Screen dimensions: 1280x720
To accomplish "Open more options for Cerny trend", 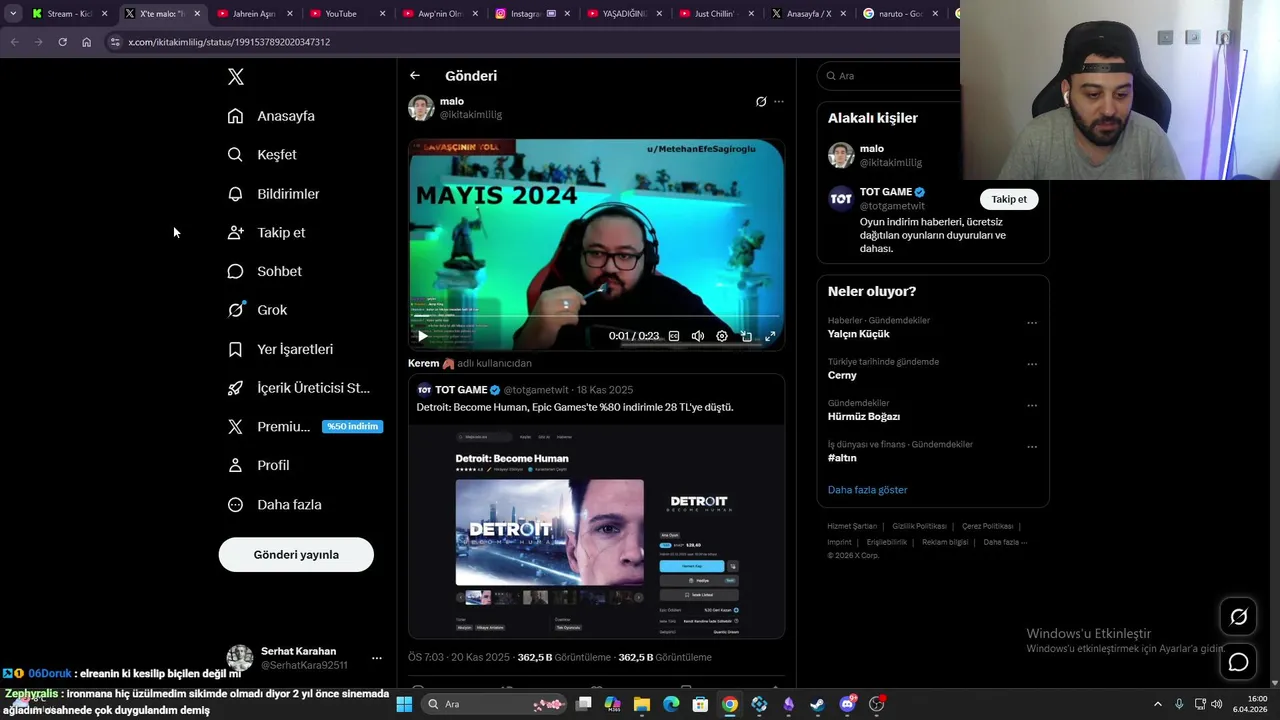I will coord(1032,364).
